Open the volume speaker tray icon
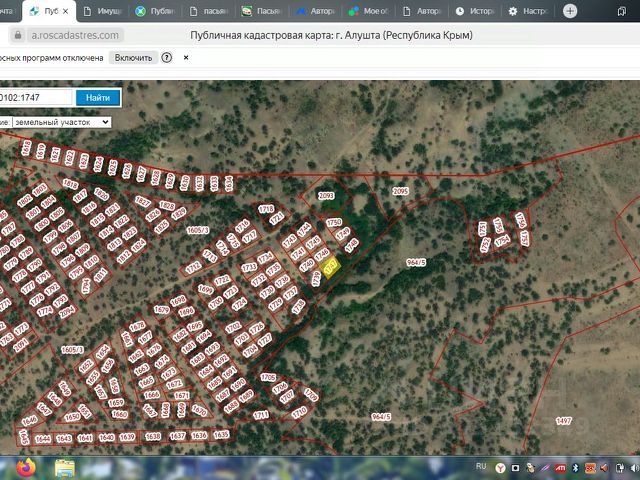 click(x=604, y=468)
